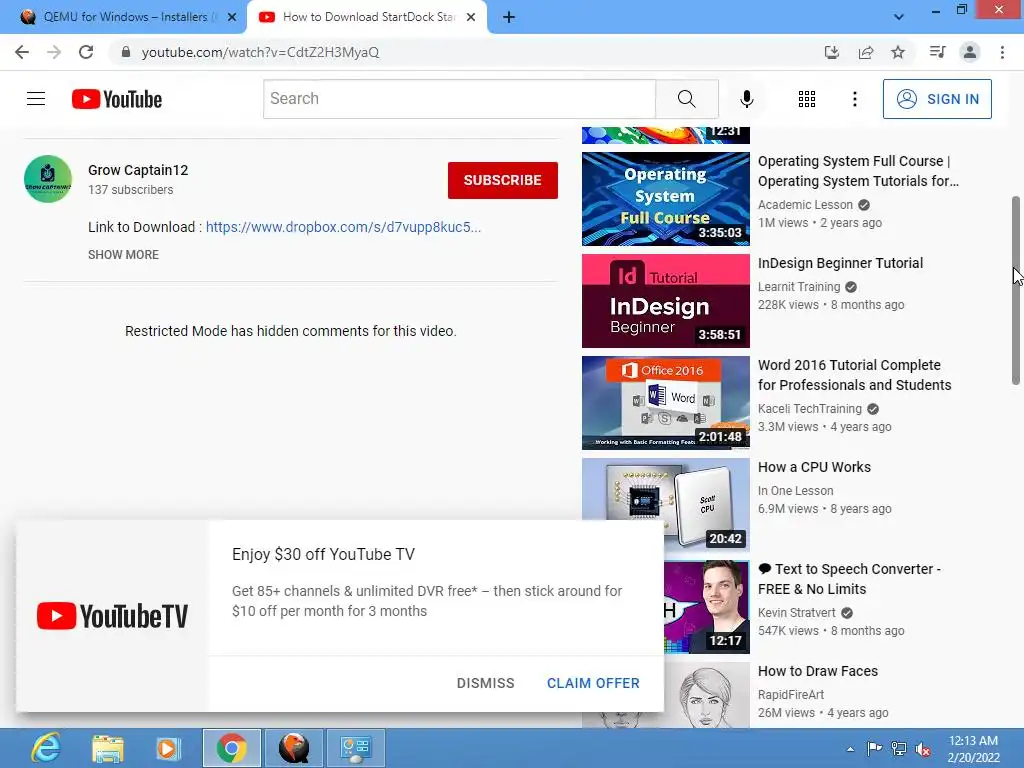This screenshot has width=1024, height=768.
Task: Open Windows Media Player taskbar icon
Action: (168, 748)
